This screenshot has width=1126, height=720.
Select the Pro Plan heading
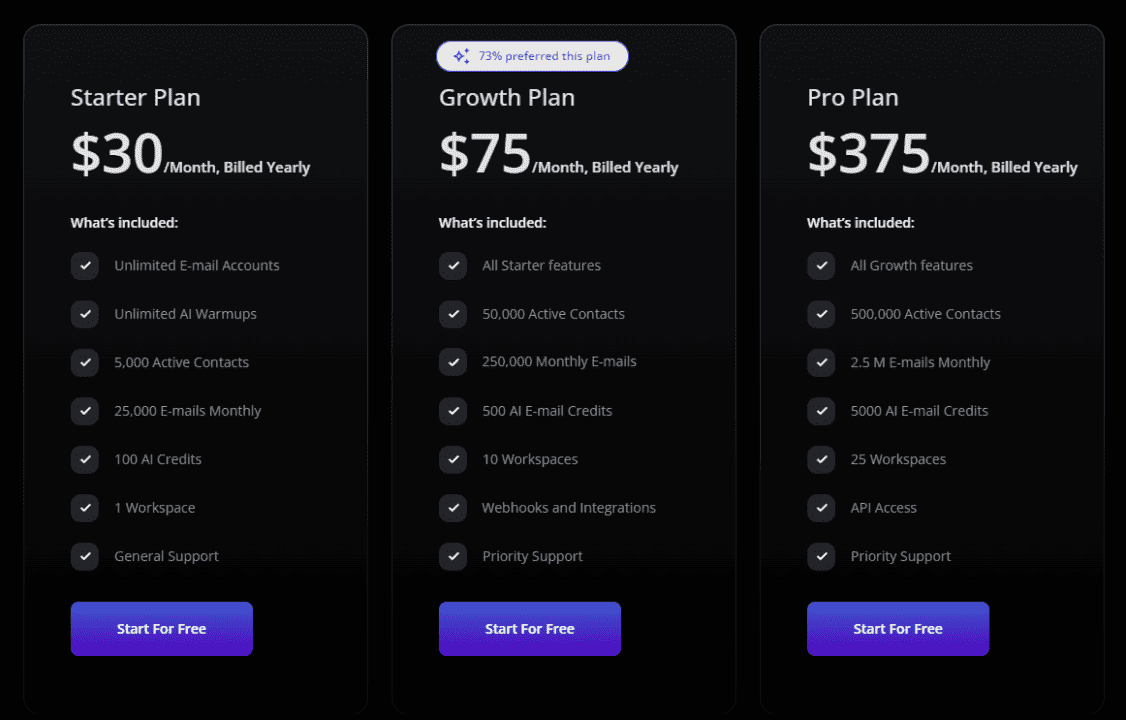(x=853, y=97)
